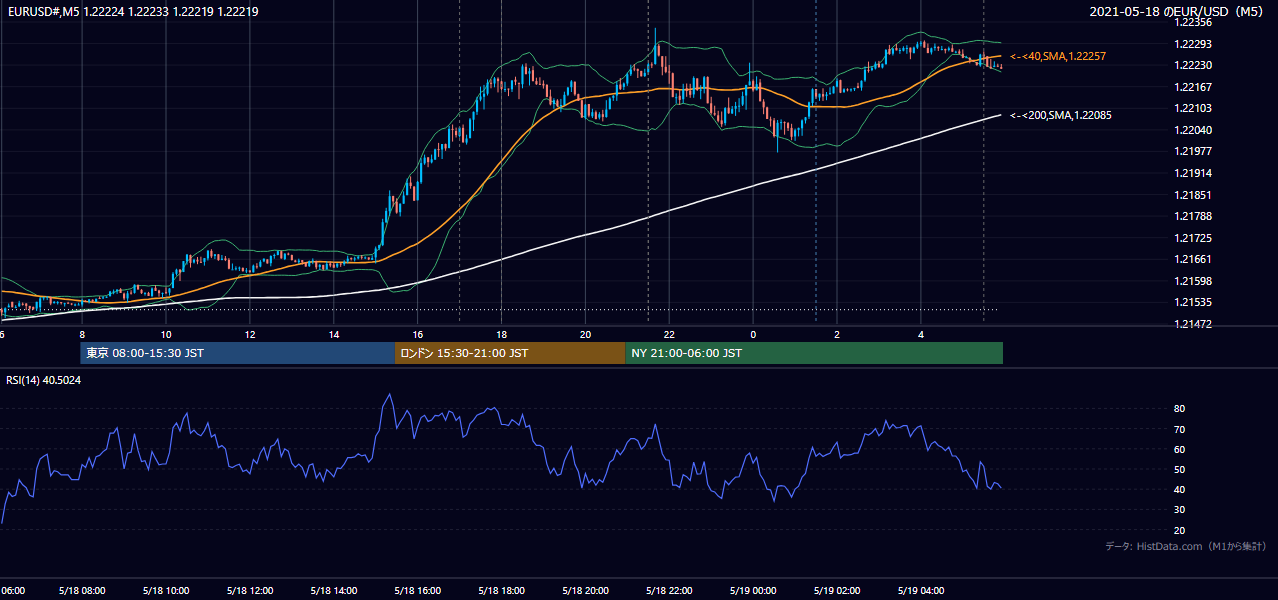The width and height of the screenshot is (1278, 600).
Task: Click price level 1.22040 on the axis
Action: tap(1193, 130)
